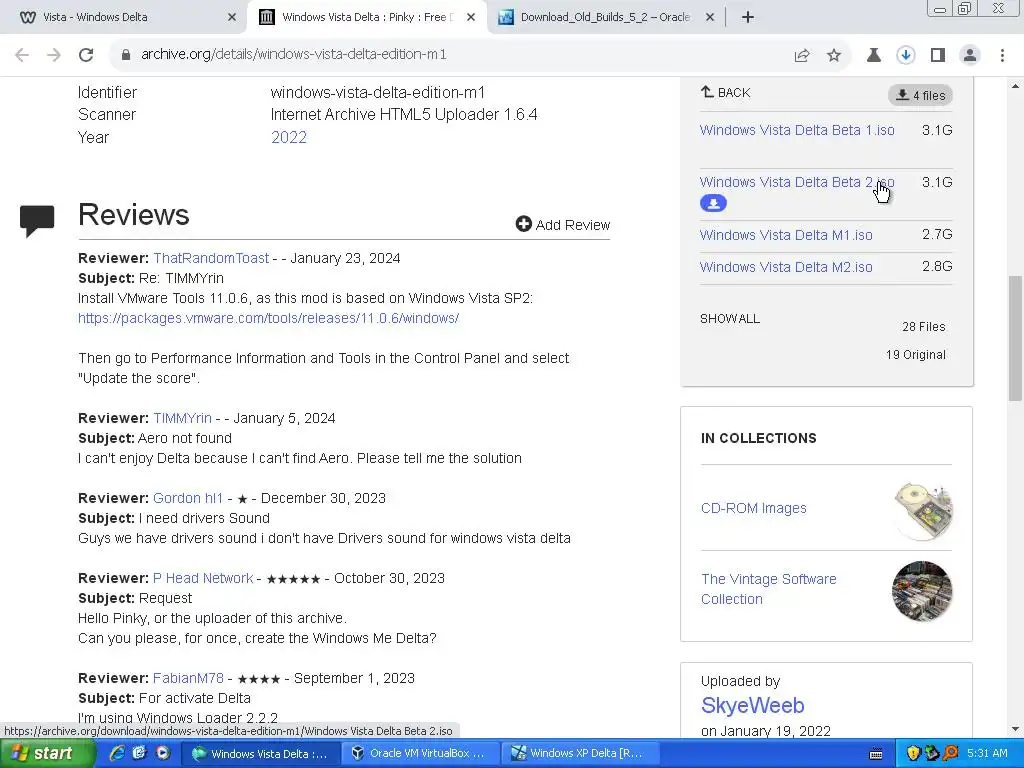Click the Start button

tap(46, 753)
